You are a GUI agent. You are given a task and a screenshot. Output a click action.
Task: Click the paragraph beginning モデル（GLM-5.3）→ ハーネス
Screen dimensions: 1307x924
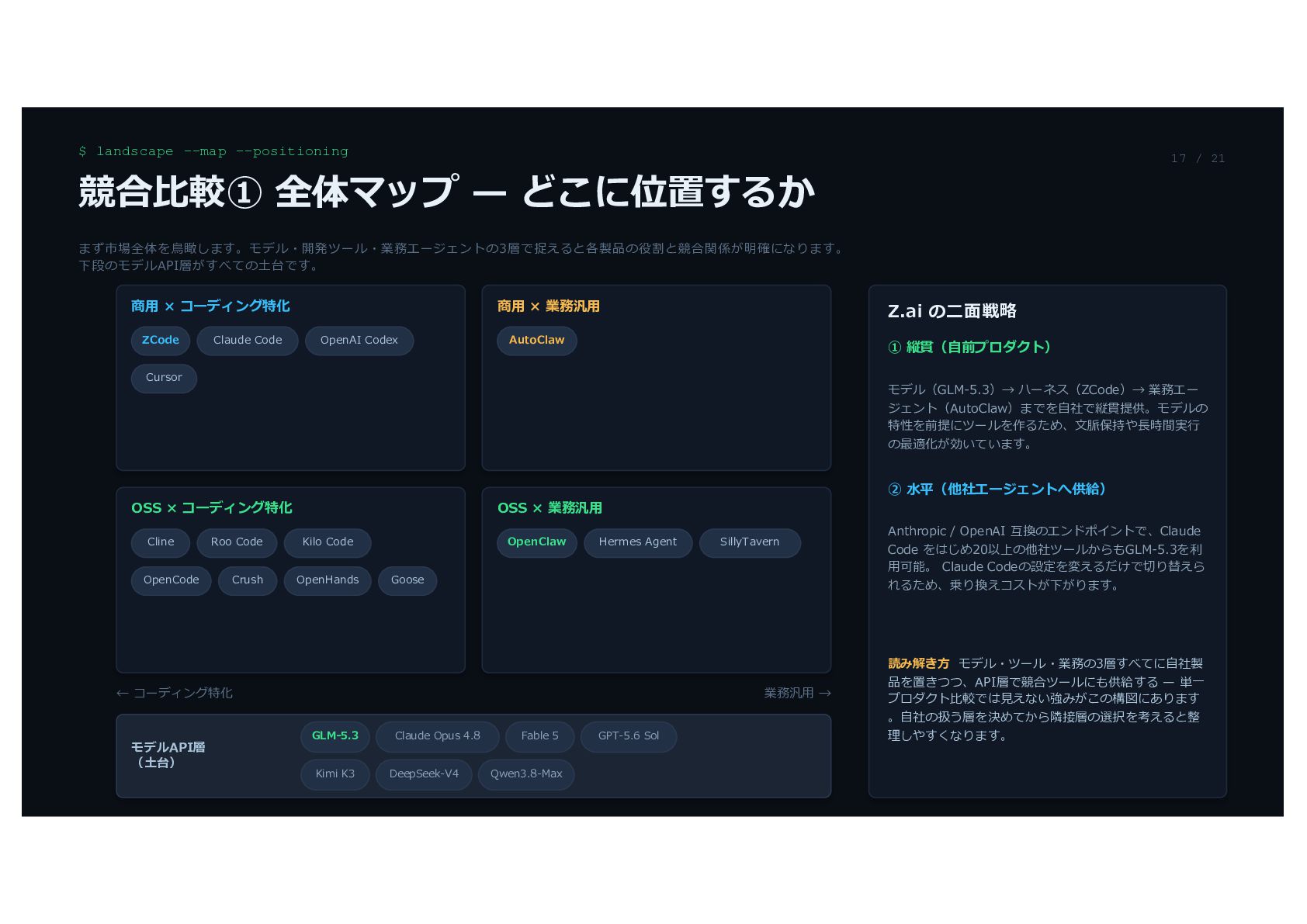(x=1048, y=417)
